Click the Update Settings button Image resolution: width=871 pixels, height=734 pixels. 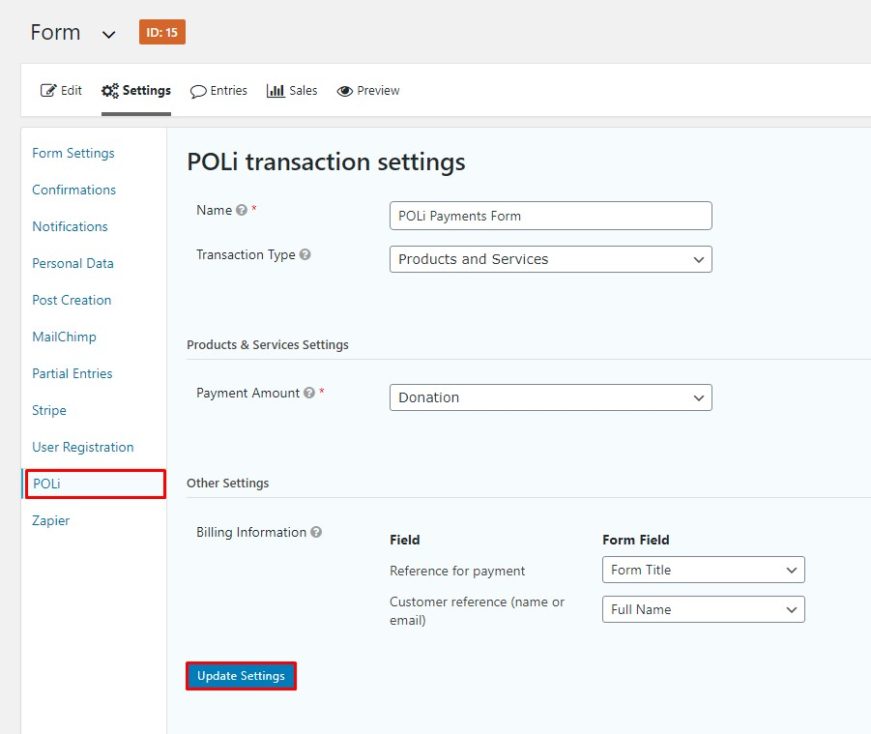tap(240, 676)
